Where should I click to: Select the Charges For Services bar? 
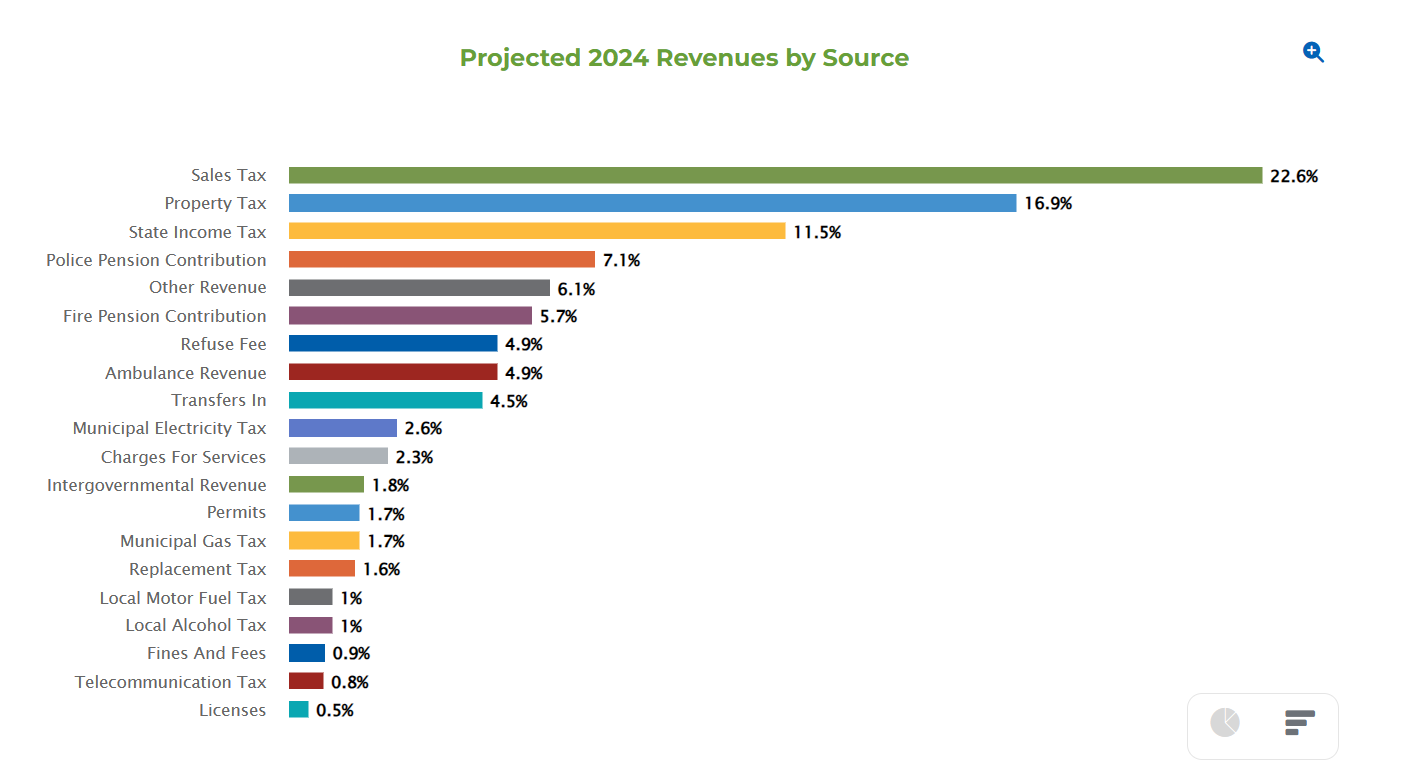click(338, 456)
